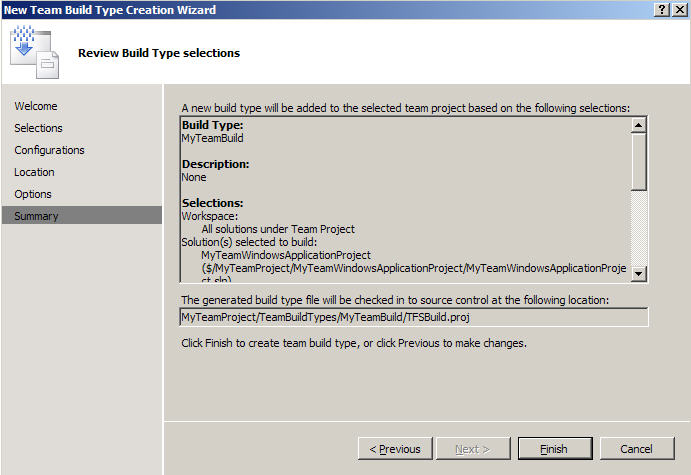Close the wizard with the X button
The height and width of the screenshot is (475, 691).
680,10
